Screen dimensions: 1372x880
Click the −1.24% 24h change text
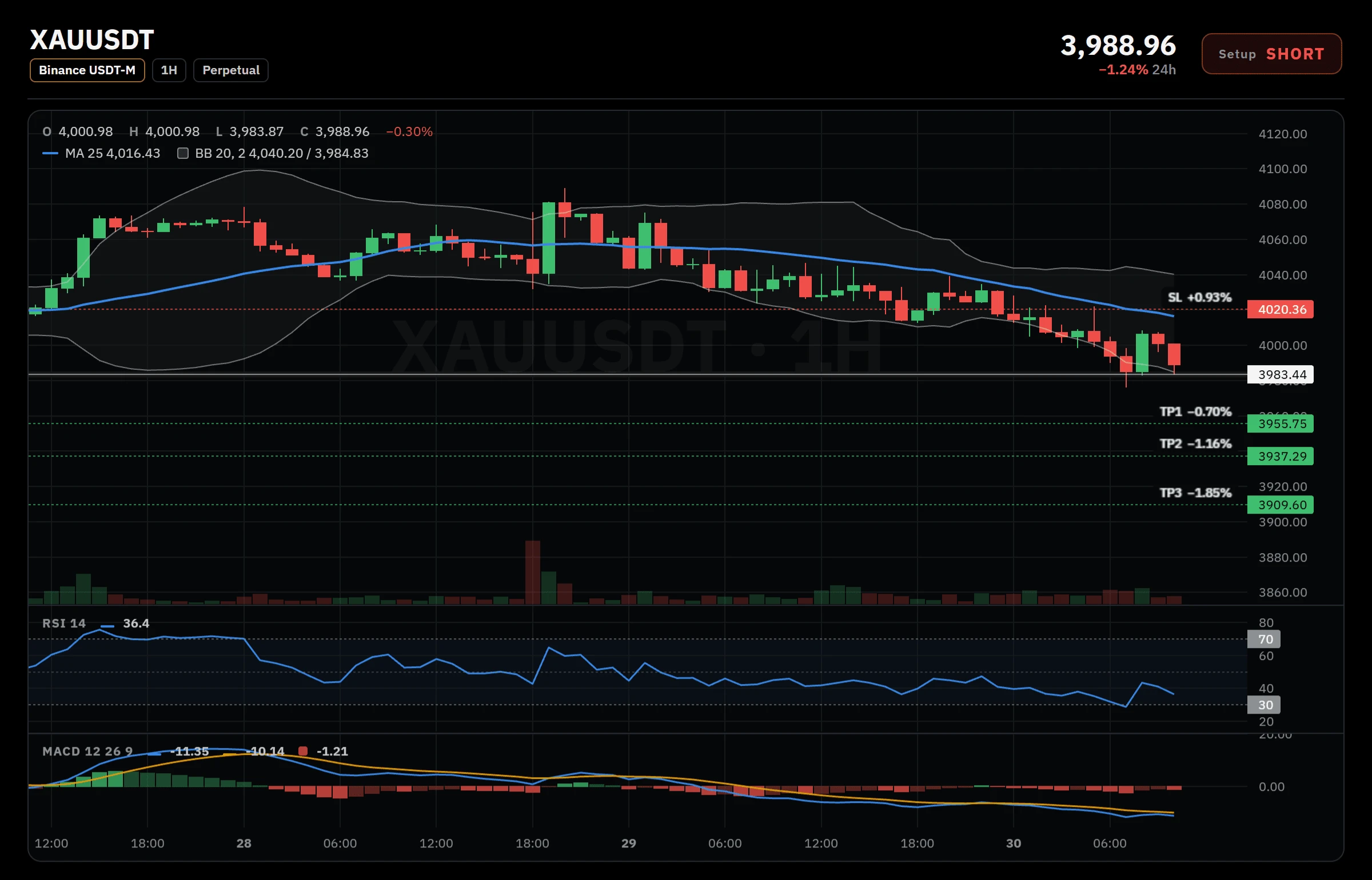tap(1136, 70)
